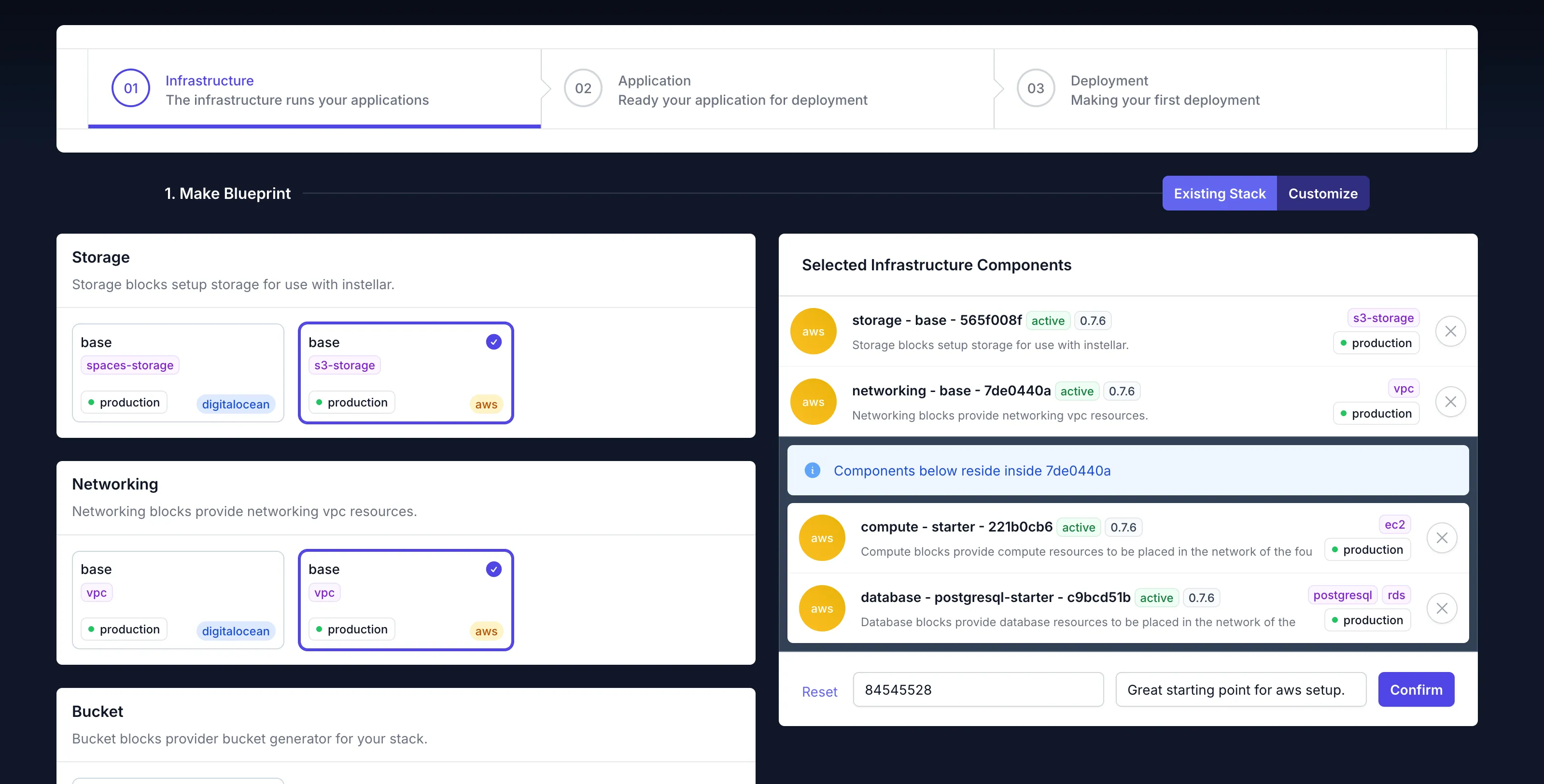Click the production tag on storage component row
1544x784 pixels.
[x=1376, y=343]
